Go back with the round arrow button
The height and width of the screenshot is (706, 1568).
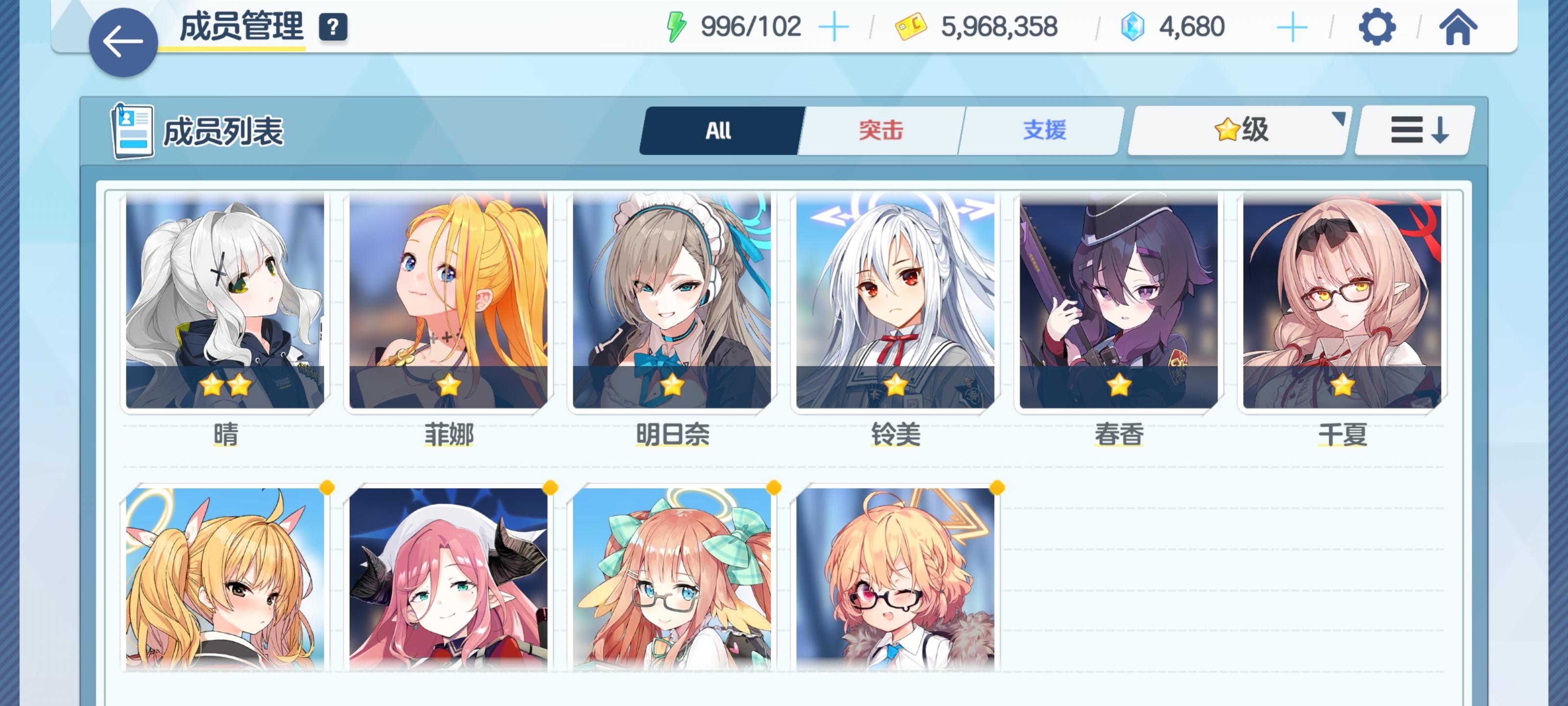(123, 42)
